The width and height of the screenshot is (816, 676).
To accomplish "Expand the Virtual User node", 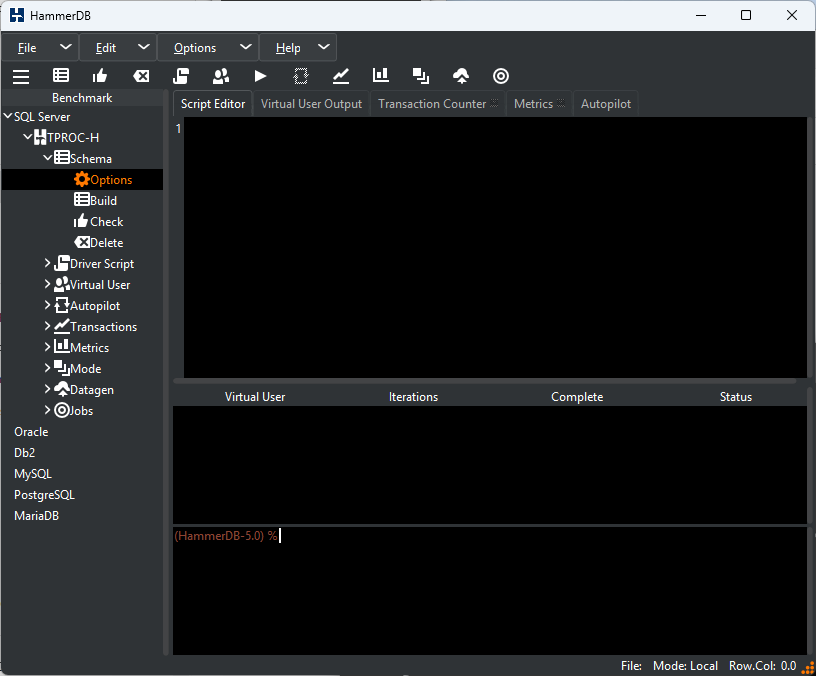I will click(47, 284).
